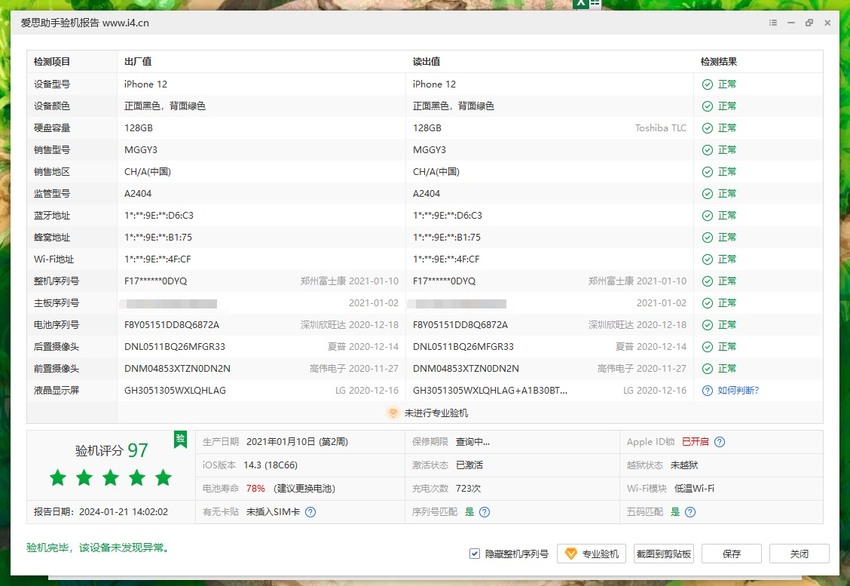Click the green check icon in 硬盘容量 row
The width and height of the screenshot is (850, 586).
point(707,128)
